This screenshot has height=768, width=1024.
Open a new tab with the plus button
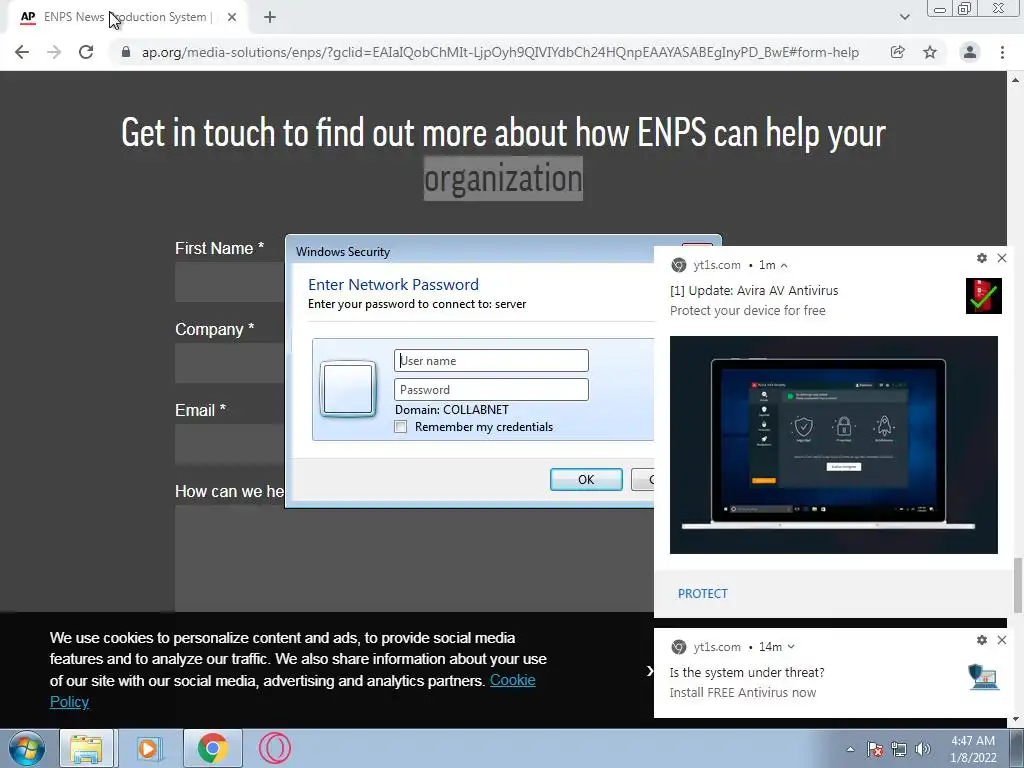pyautogui.click(x=270, y=18)
